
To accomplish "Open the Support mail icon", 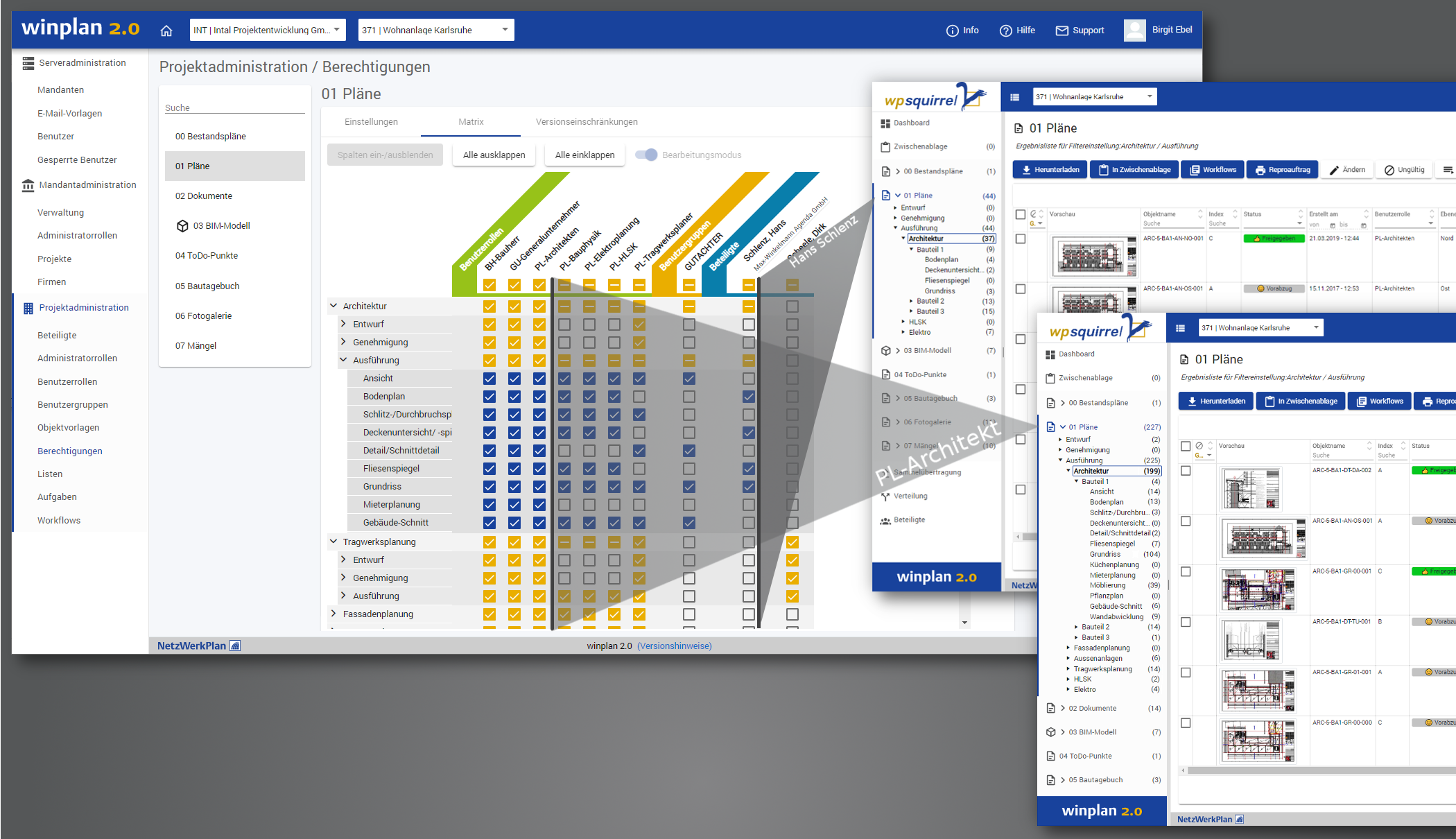I will click(1061, 31).
